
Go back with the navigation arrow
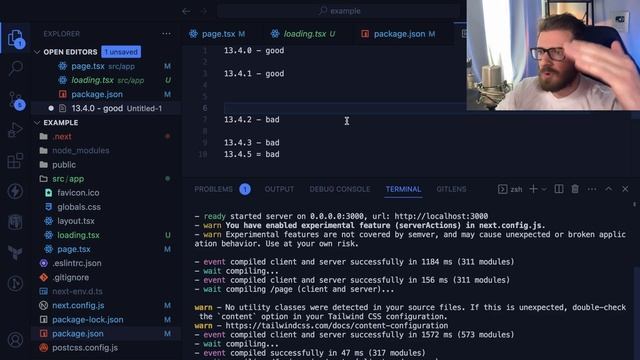186,11
